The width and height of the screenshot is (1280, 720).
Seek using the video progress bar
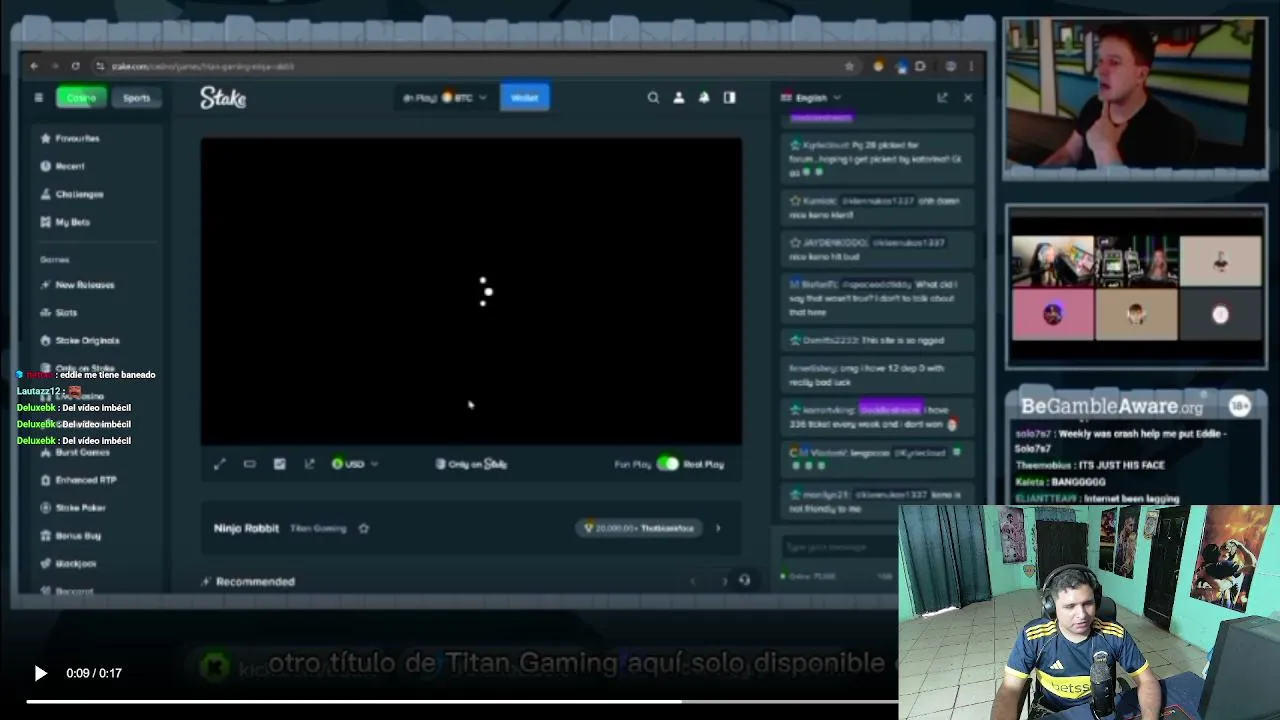(x=462, y=702)
